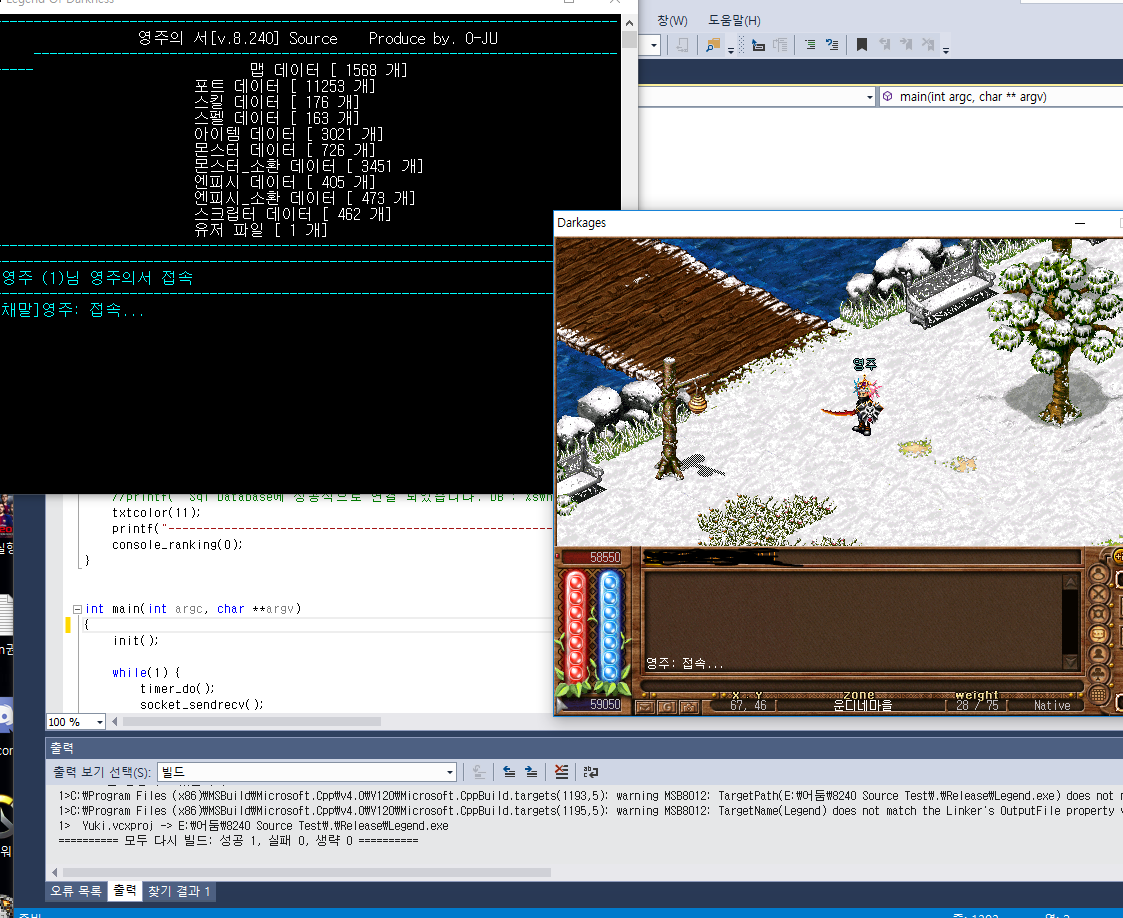The width and height of the screenshot is (1123, 918).
Task: Collapse the int main function code block
Action: click(77, 609)
